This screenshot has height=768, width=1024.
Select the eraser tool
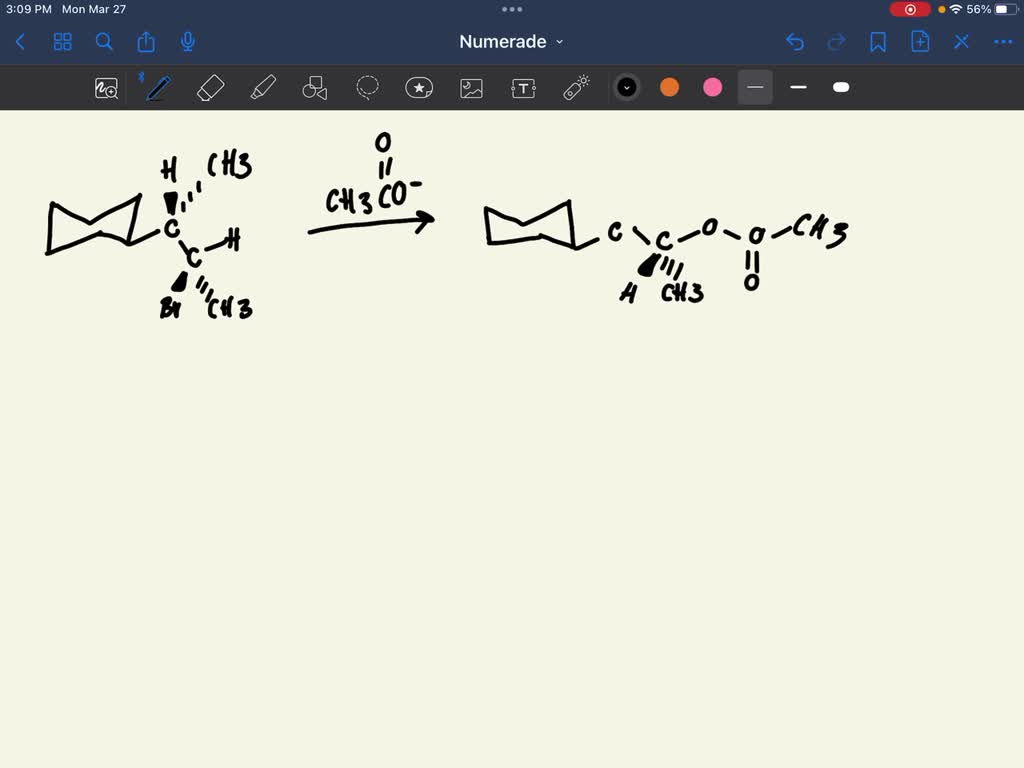pos(210,87)
